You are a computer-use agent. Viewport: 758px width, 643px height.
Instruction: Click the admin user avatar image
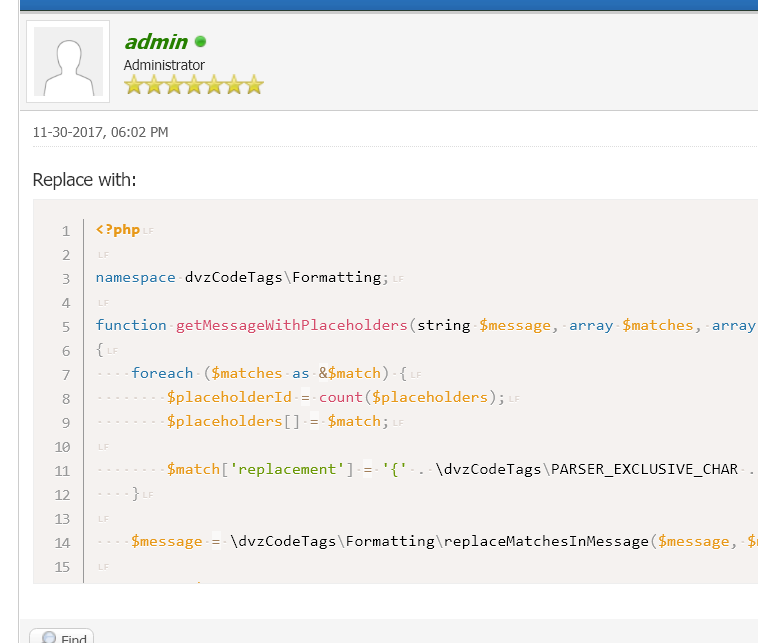(68, 61)
